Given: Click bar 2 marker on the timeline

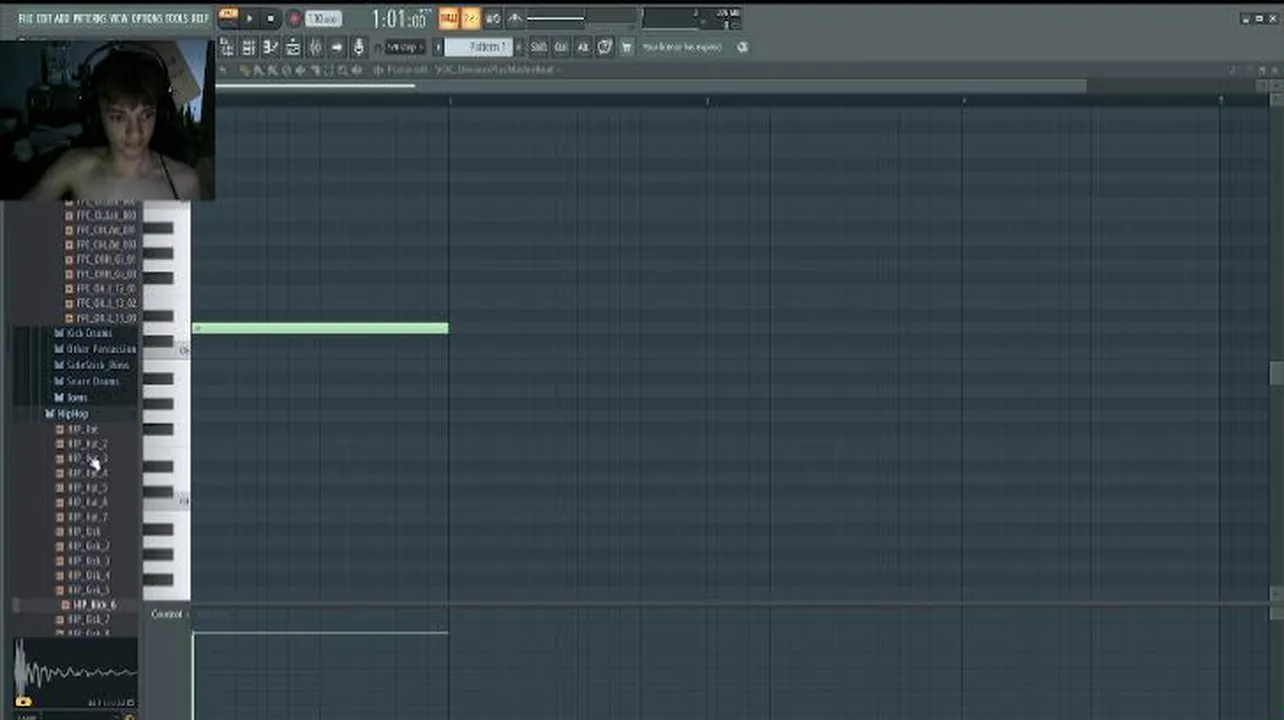Looking at the screenshot, I should point(449,101).
